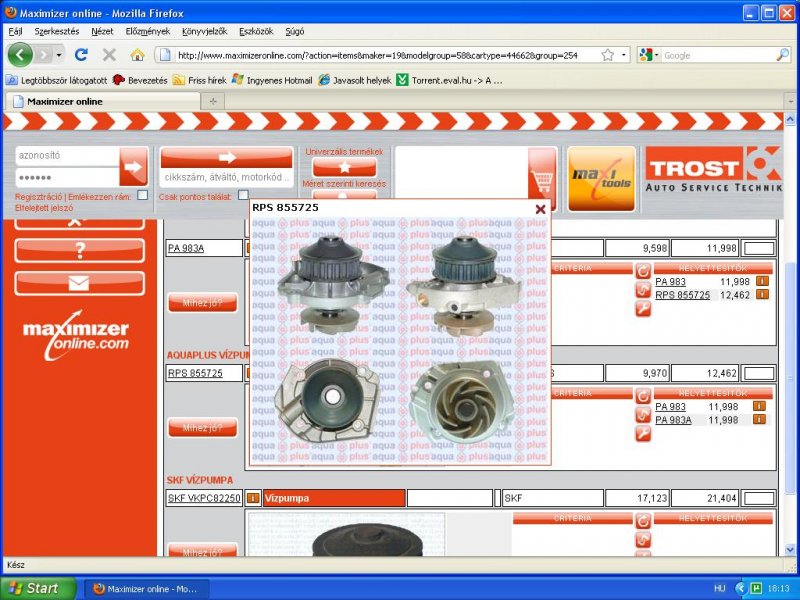Click the info icon next to PA 983A 11,998

click(759, 419)
